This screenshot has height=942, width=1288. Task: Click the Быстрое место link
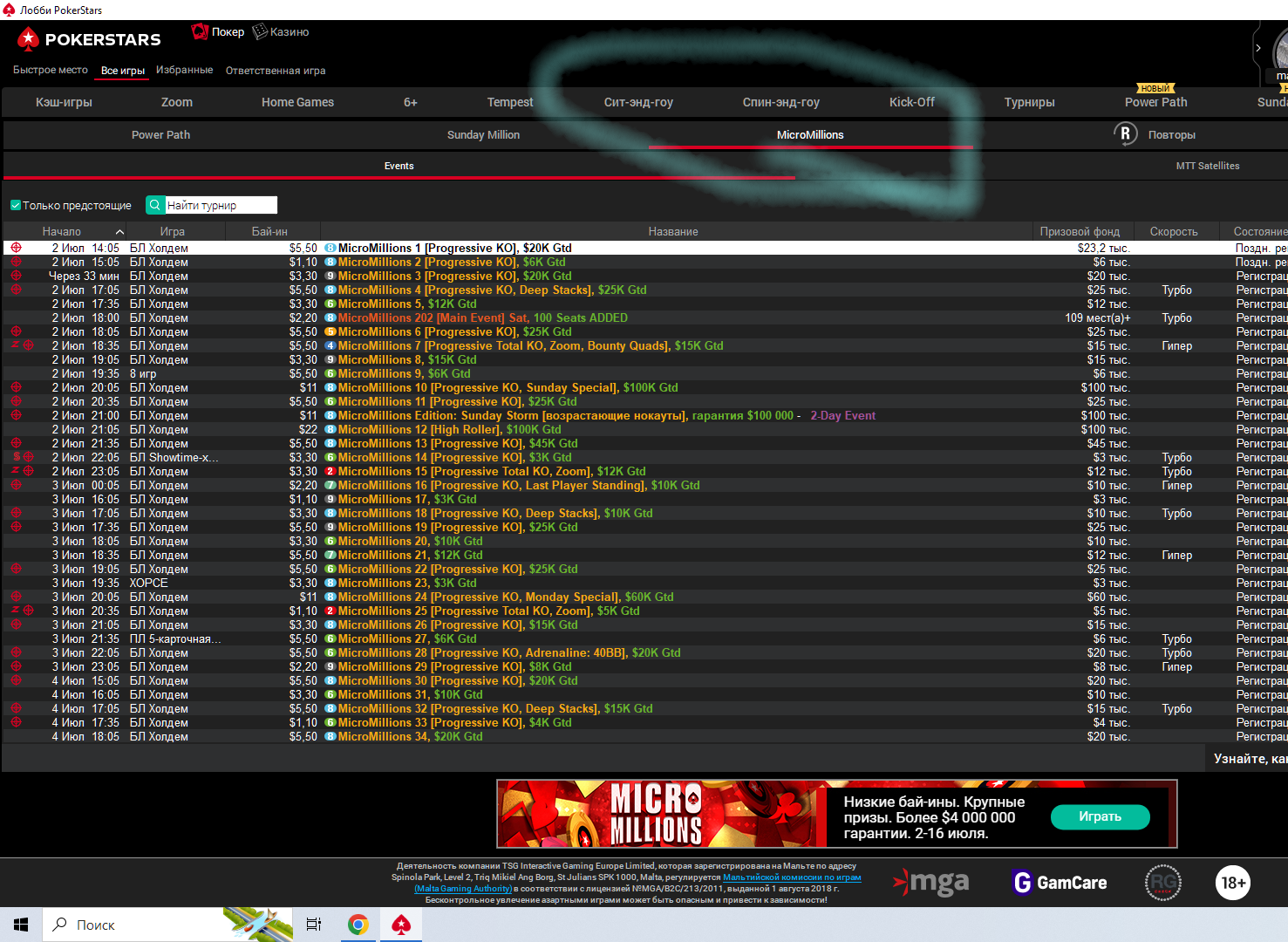51,70
